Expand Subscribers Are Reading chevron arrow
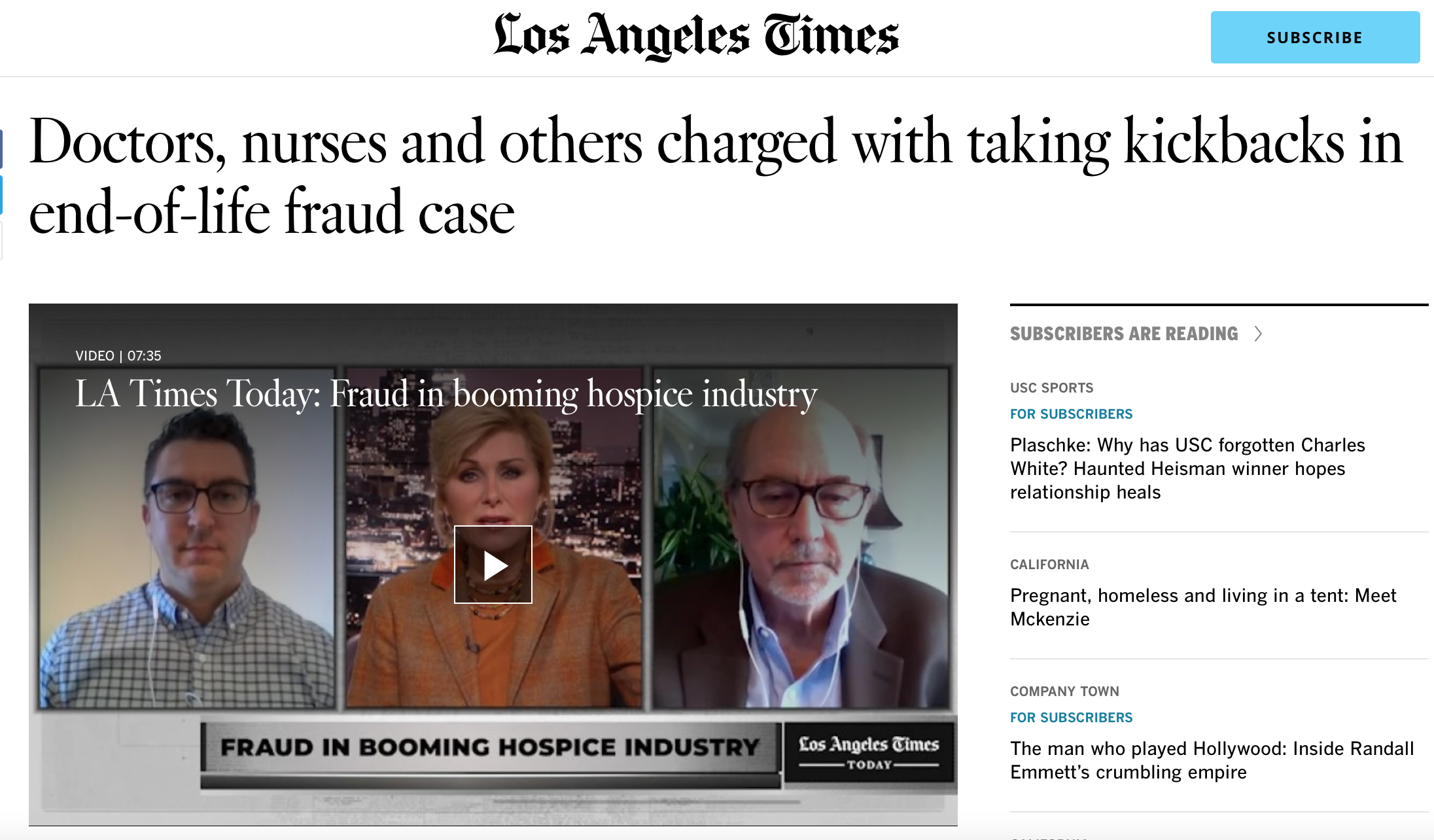 (x=1258, y=334)
